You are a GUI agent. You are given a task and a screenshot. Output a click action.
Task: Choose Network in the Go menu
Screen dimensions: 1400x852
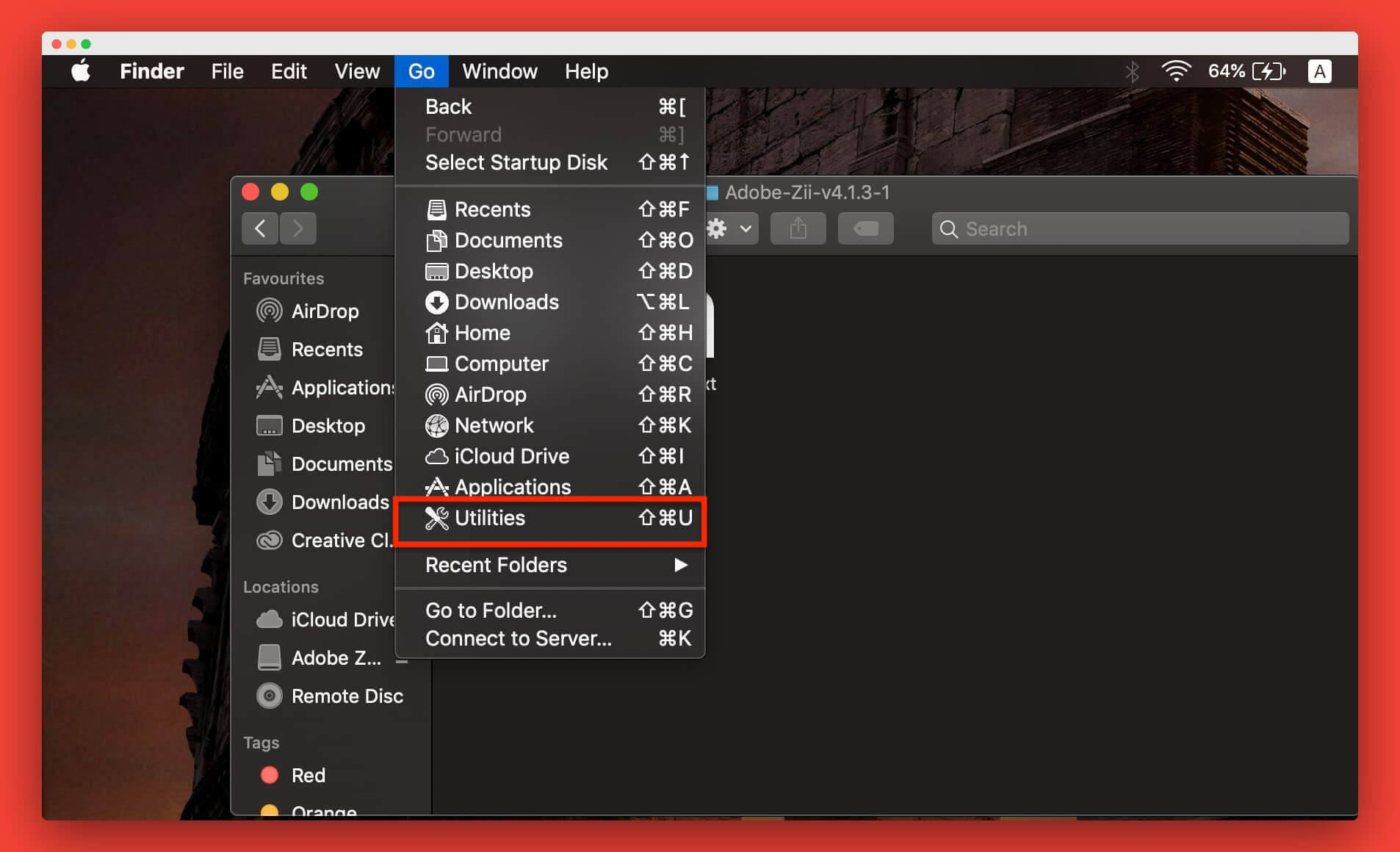[550, 425]
